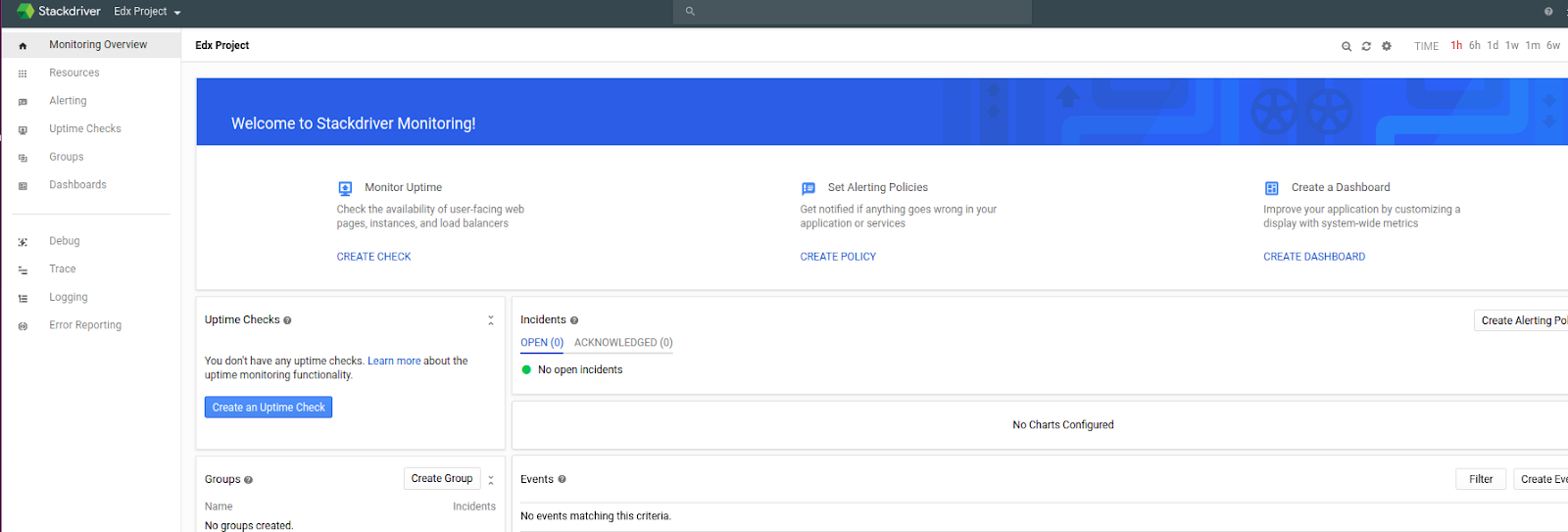This screenshot has height=532, width=1568.
Task: Open Groups in the sidebar
Action: pyautogui.click(x=67, y=157)
